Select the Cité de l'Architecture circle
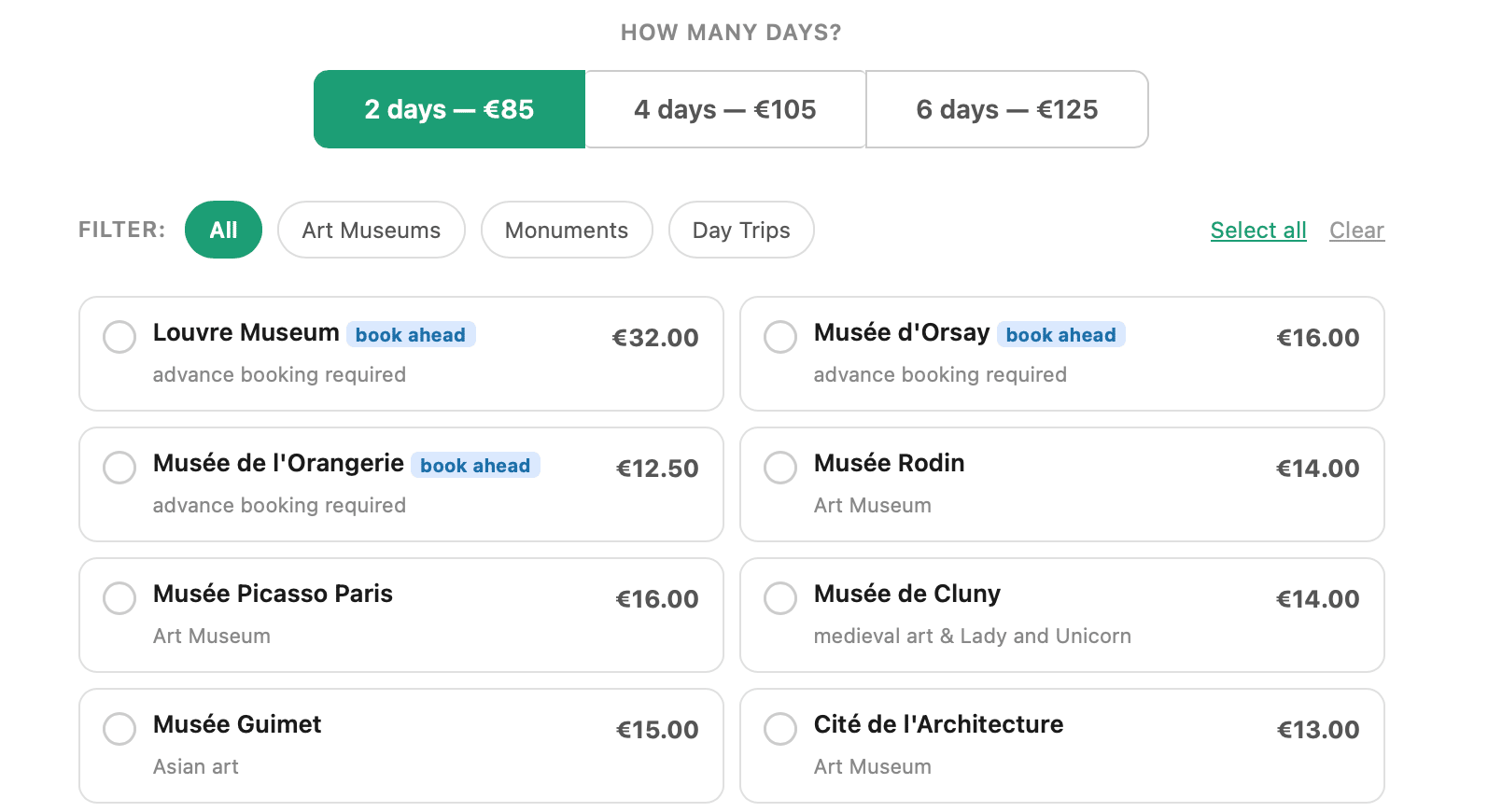The width and height of the screenshot is (1488, 812). (780, 729)
